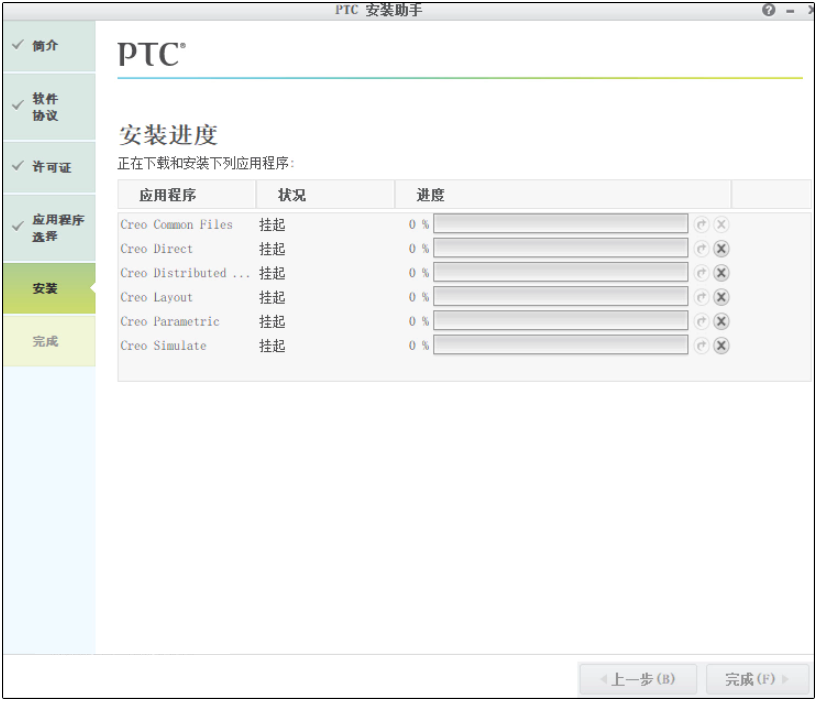Open the 许可证 step in sidebar
This screenshot has width=818, height=703.
[50, 167]
